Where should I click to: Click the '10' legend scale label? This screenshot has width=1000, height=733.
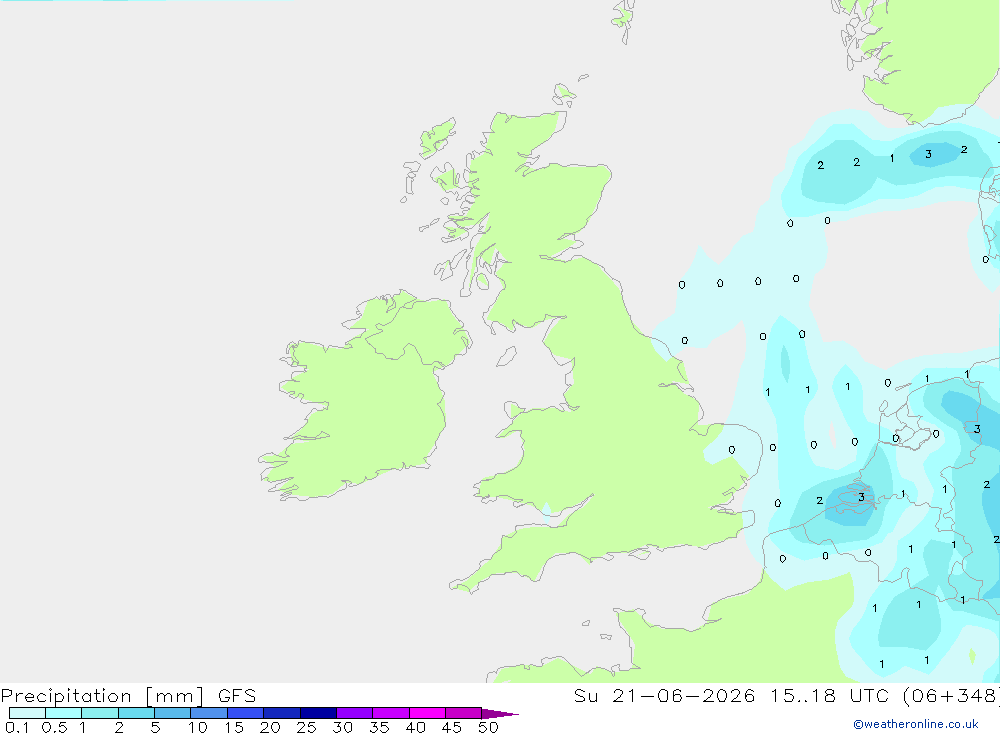pos(198,727)
